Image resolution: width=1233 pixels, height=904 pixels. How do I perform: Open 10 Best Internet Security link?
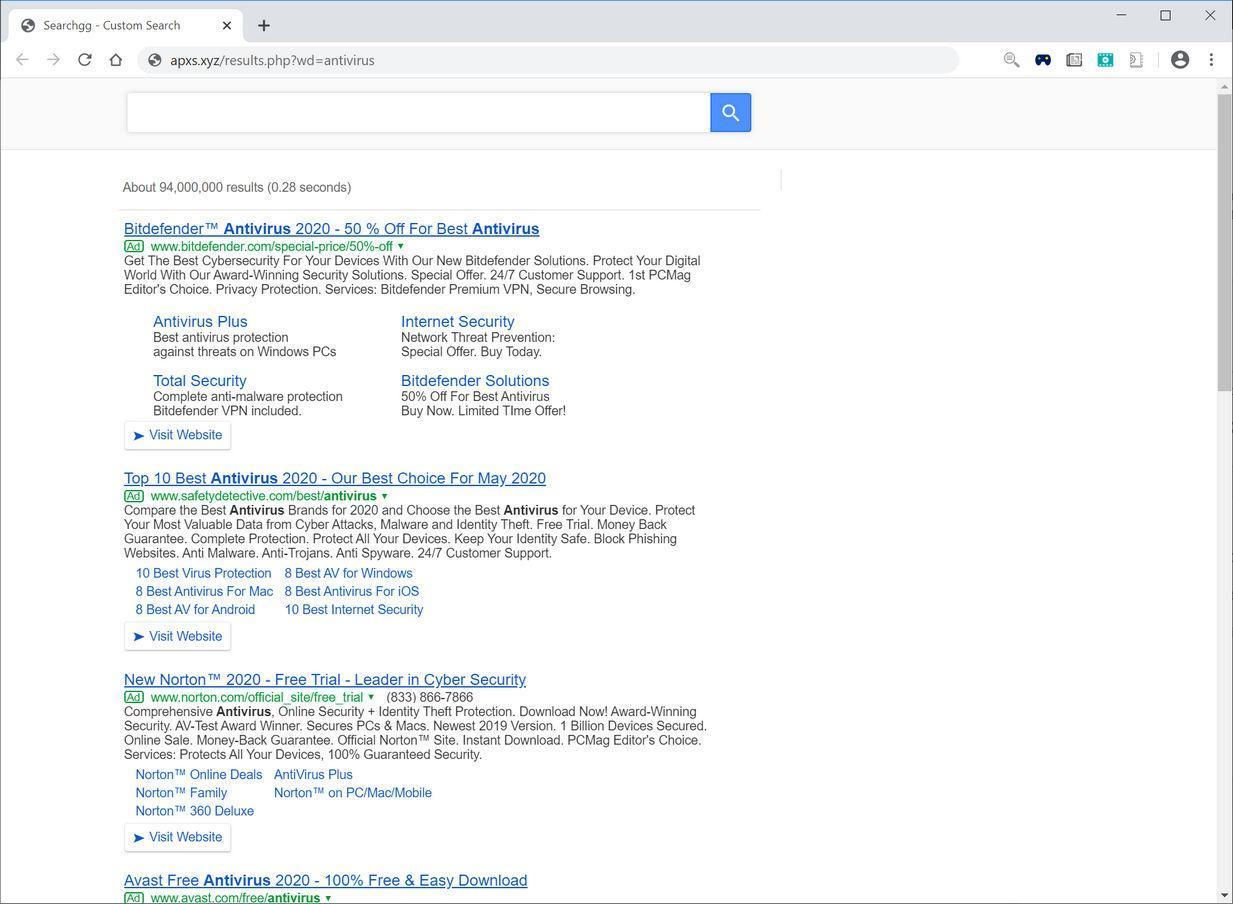point(354,609)
